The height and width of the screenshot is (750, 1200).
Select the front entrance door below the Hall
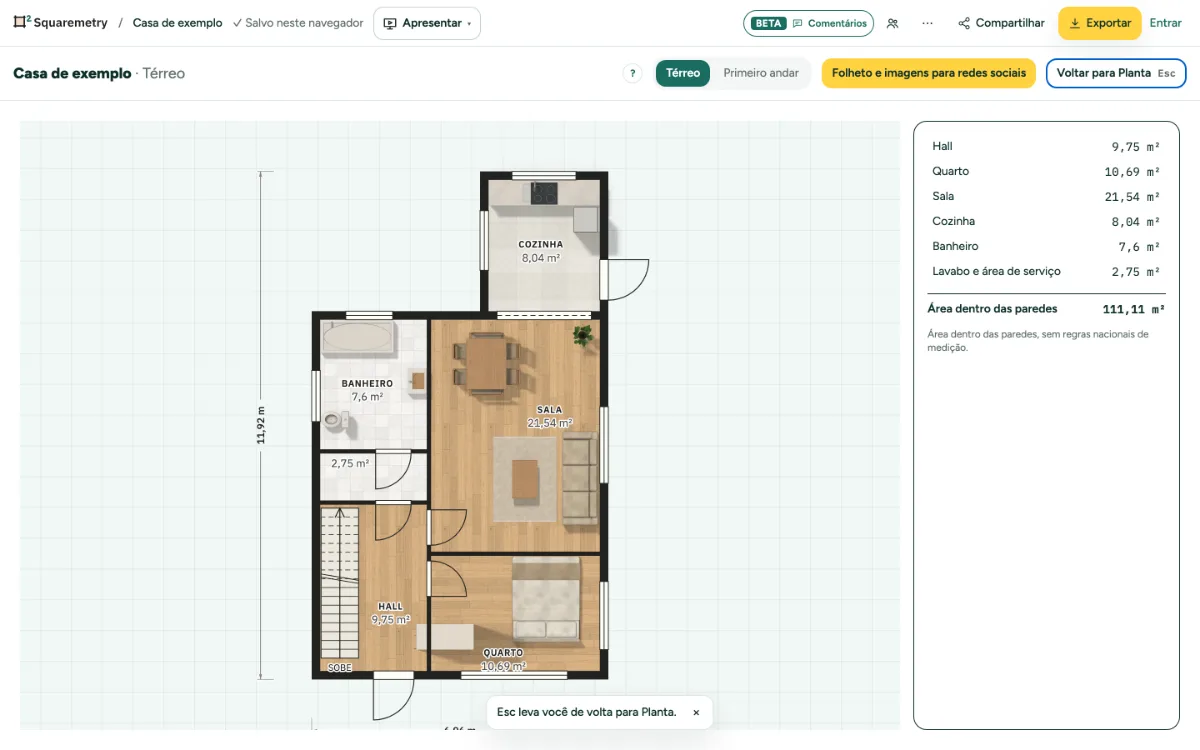[x=393, y=696]
